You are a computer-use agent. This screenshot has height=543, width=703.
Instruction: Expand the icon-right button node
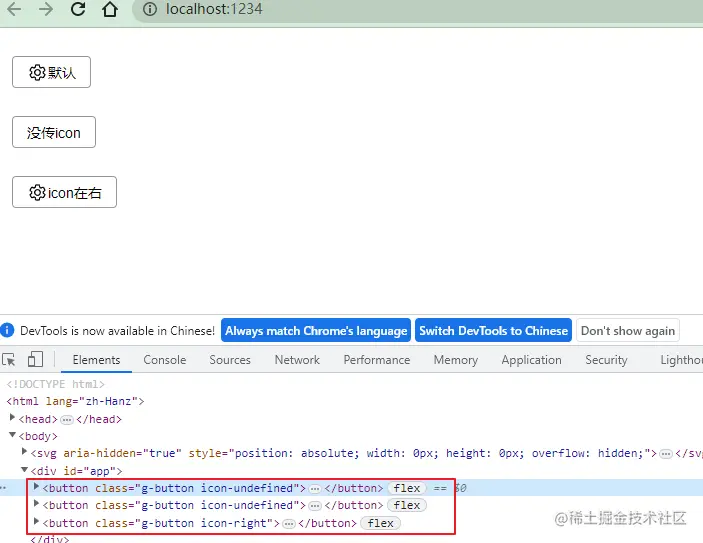point(37,521)
